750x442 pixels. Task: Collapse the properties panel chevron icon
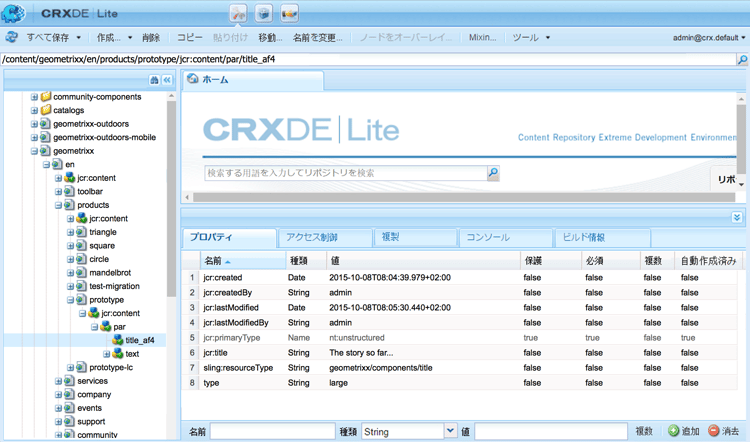pyautogui.click(x=737, y=218)
